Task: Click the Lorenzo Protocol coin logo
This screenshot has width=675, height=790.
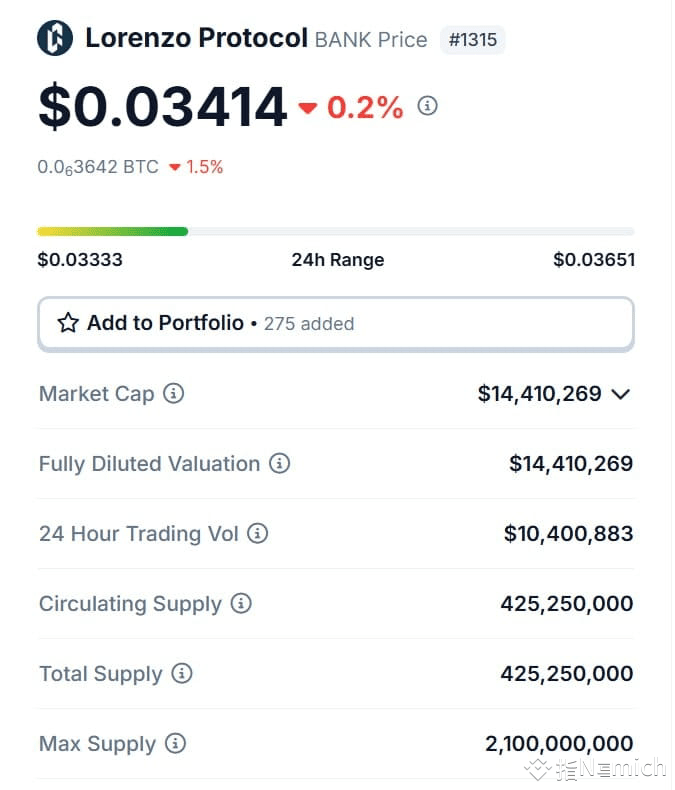Action: click(x=55, y=38)
